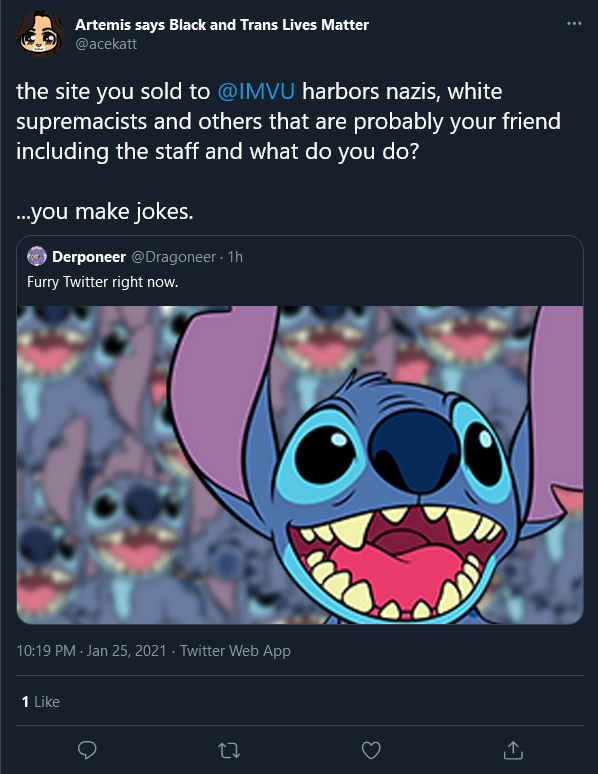View the 1 Like list
The width and height of the screenshot is (598, 774).
coord(41,701)
